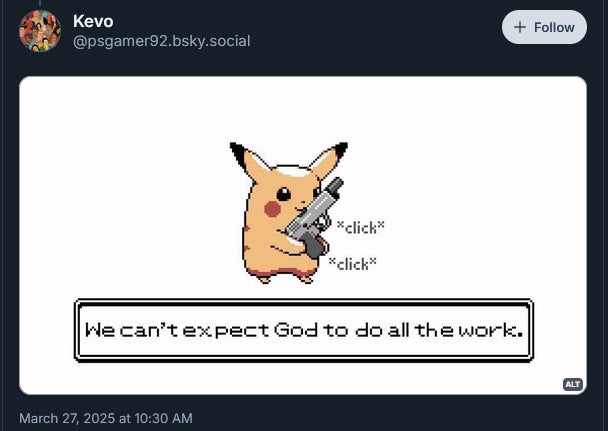Open the Kevo display name link

(x=94, y=21)
